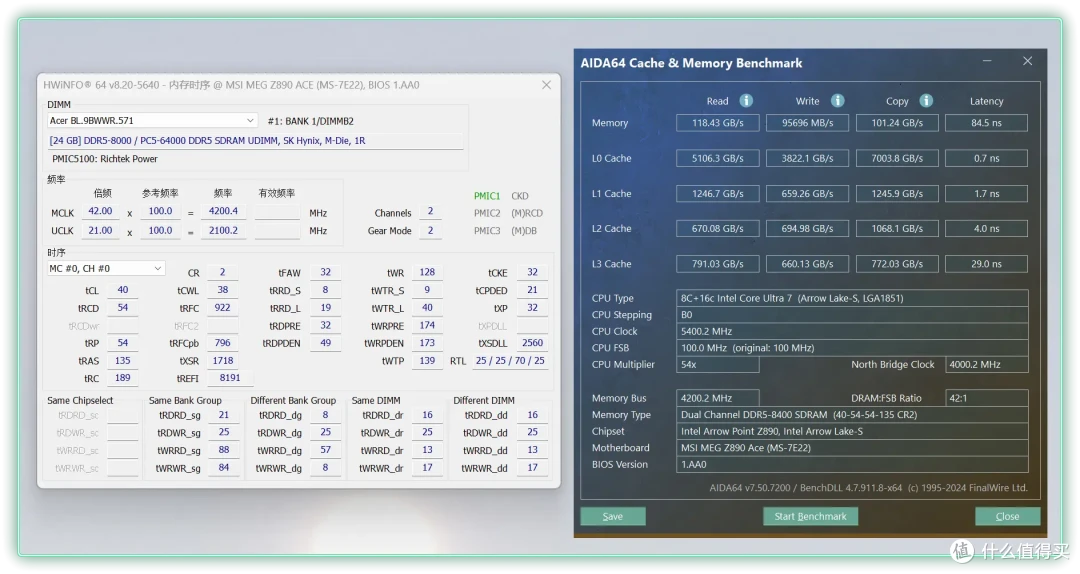Click the CPU Type field in AIDA64

coord(852,298)
